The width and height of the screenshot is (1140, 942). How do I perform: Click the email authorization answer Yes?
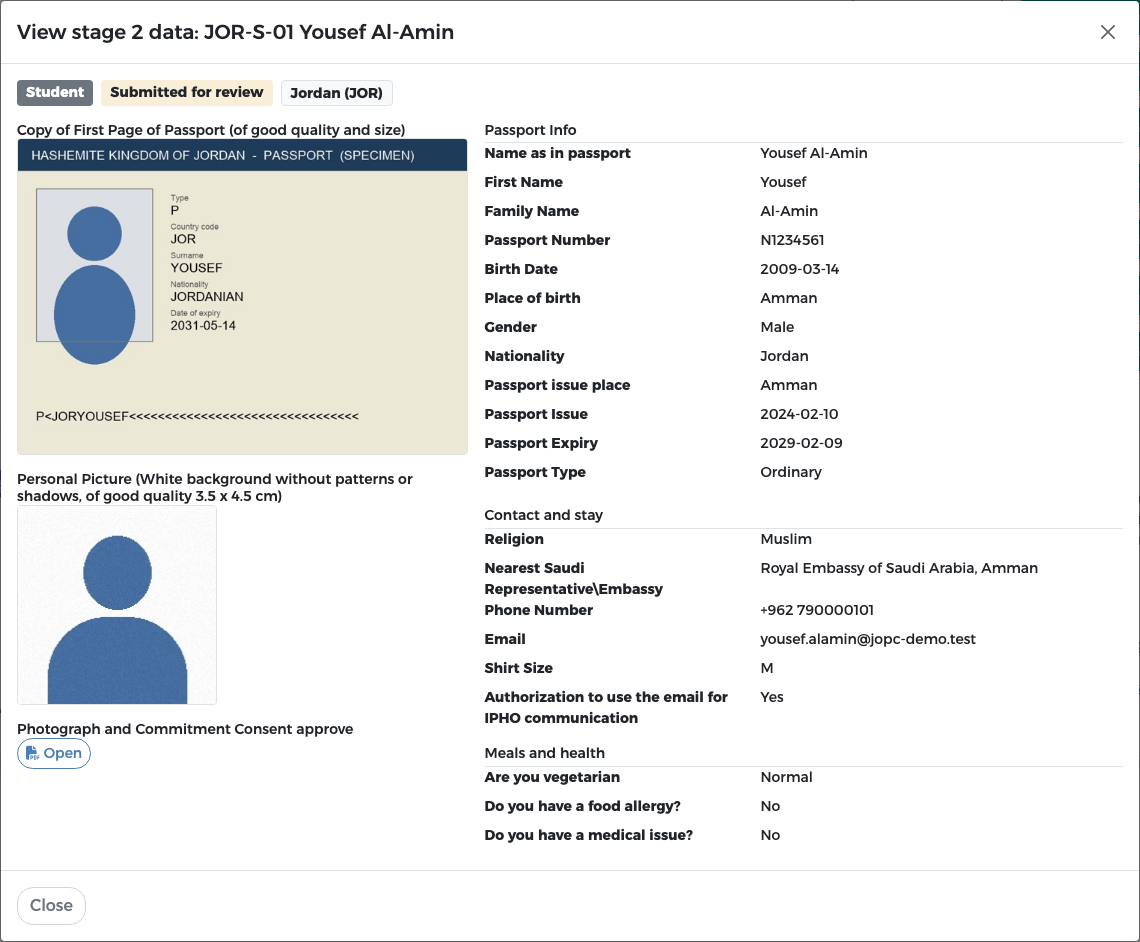(772, 697)
